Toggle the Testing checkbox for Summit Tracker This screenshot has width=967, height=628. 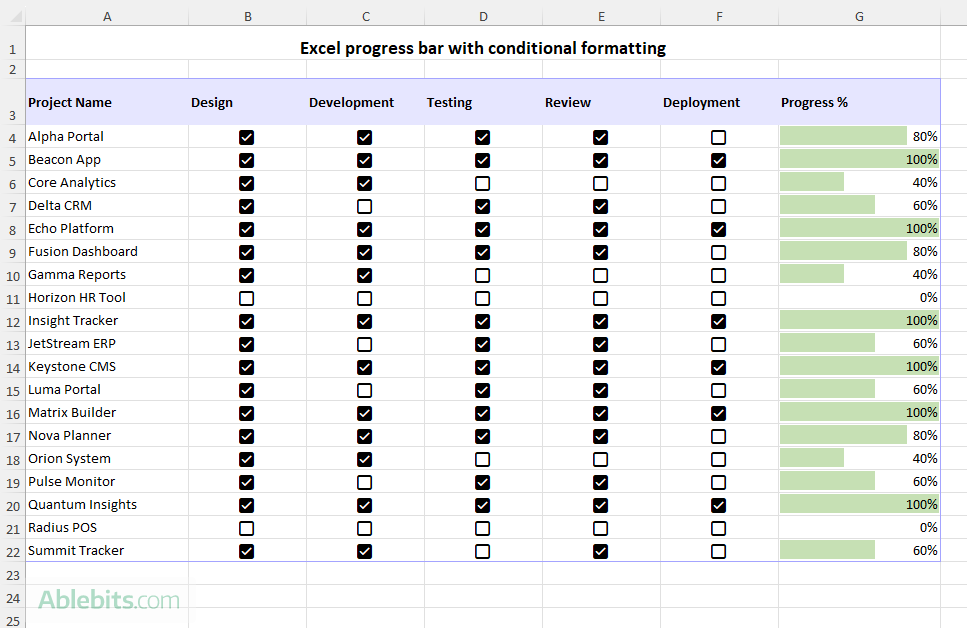(483, 550)
